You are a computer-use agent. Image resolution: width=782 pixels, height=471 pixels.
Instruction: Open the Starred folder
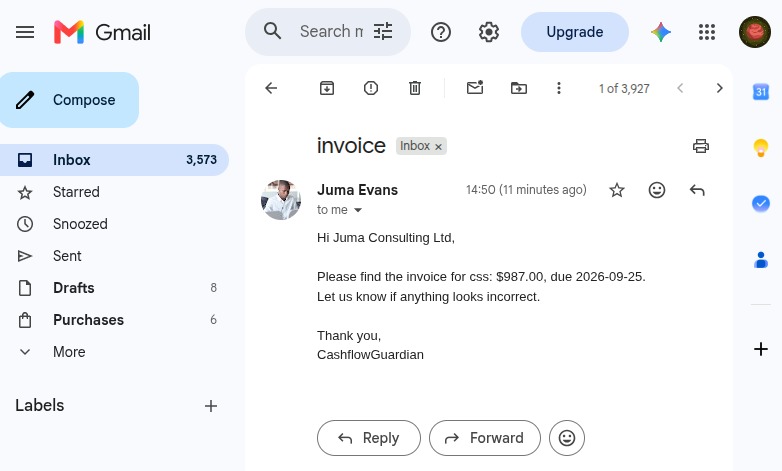tap(114, 192)
